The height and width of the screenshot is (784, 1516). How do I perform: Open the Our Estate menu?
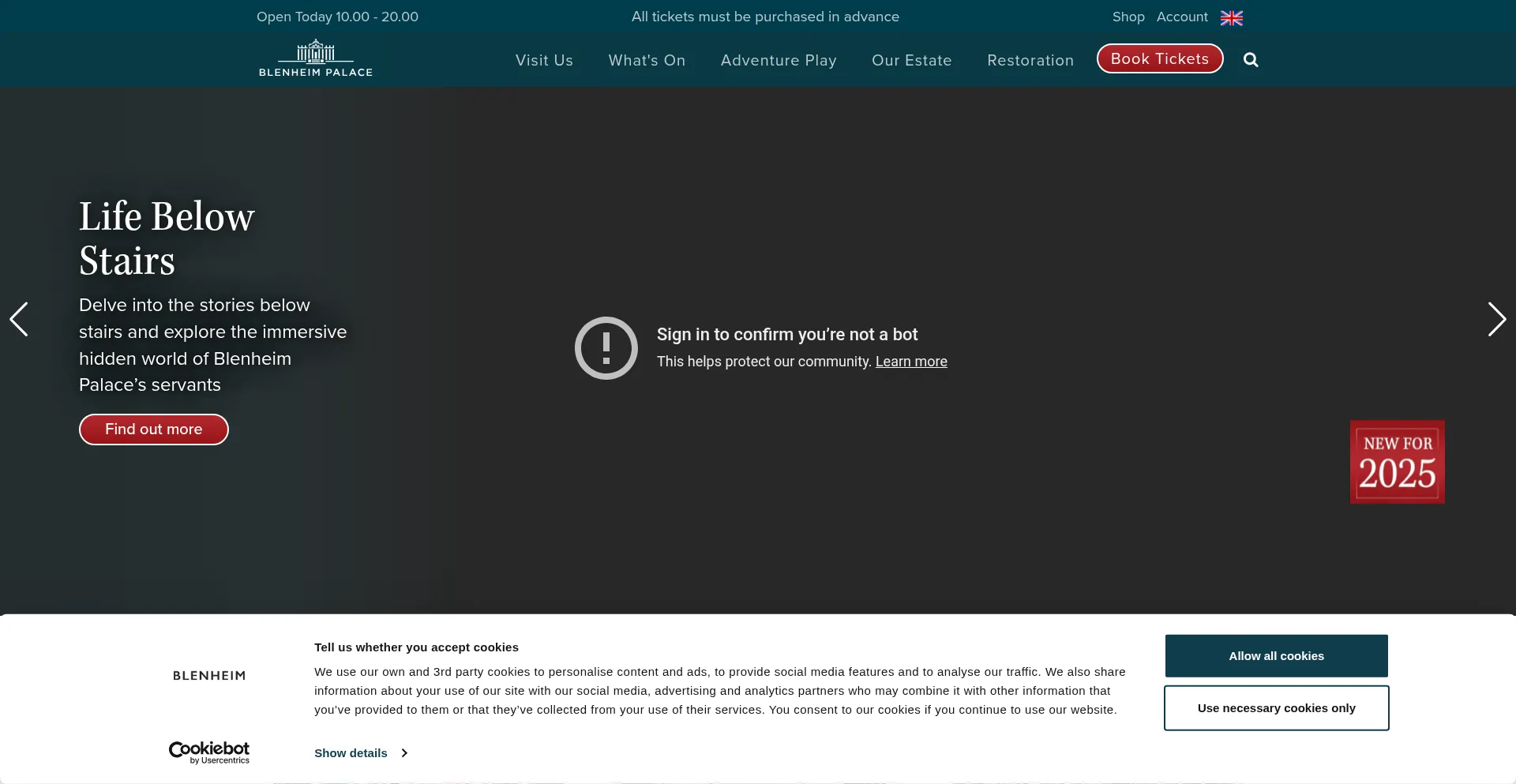[x=911, y=61]
